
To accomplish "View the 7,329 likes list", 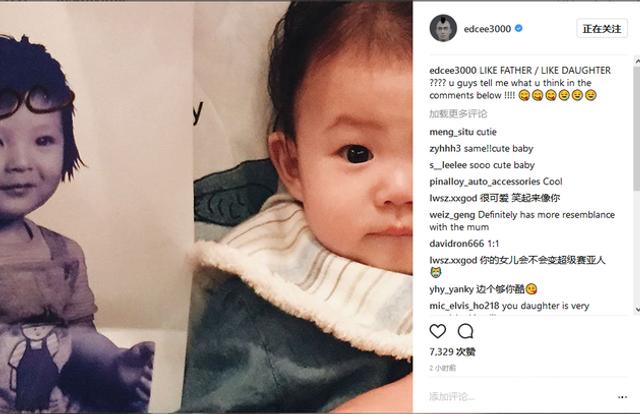I will 452,352.
